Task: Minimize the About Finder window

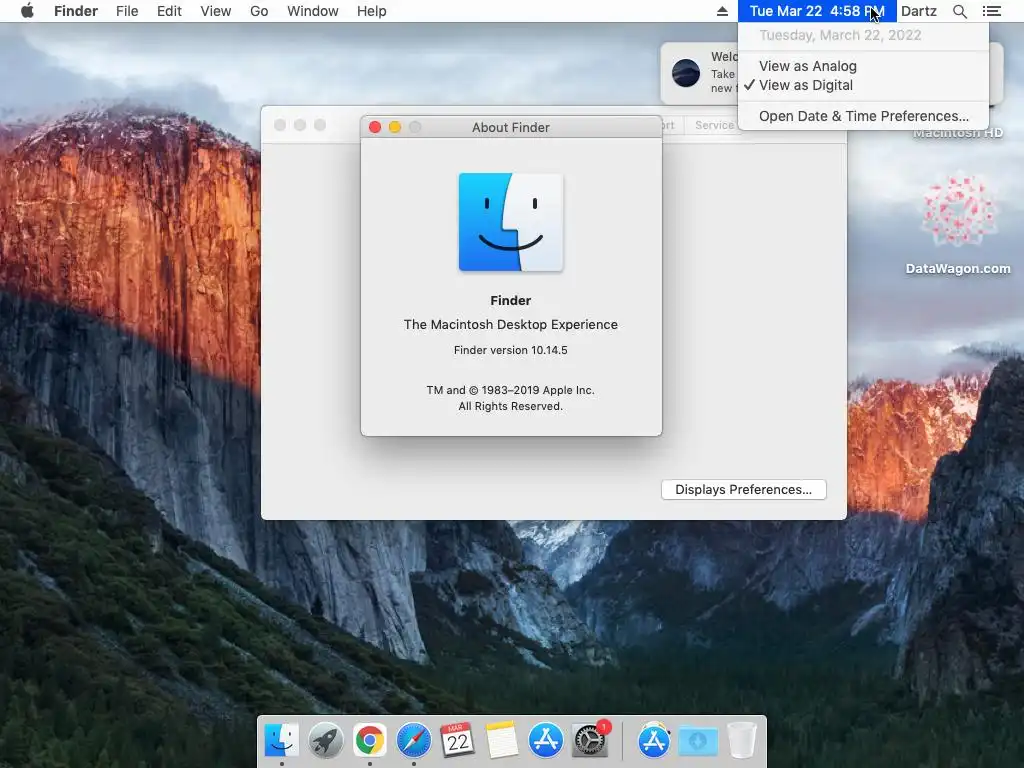Action: (x=394, y=127)
